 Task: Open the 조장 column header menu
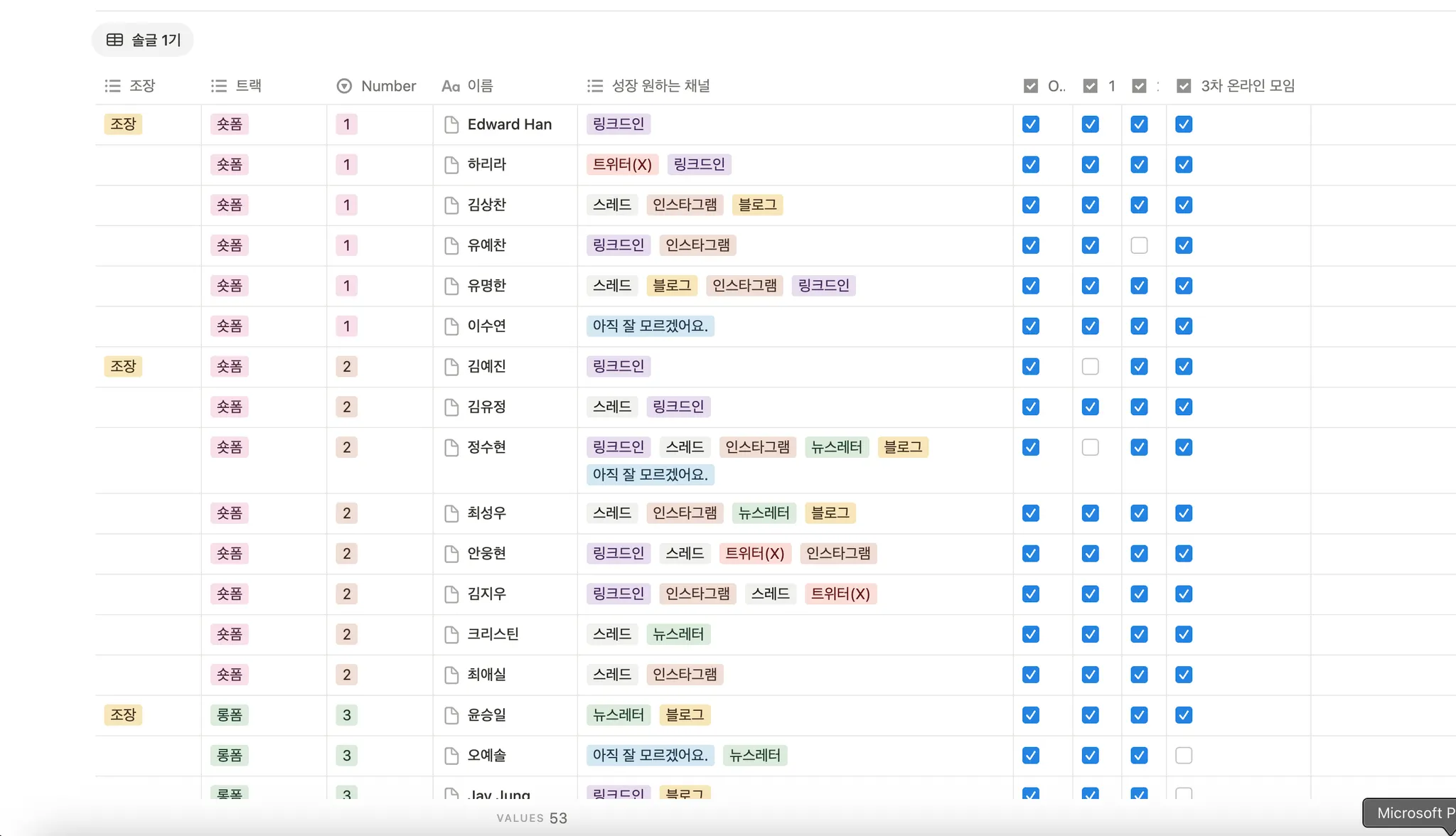pos(141,86)
